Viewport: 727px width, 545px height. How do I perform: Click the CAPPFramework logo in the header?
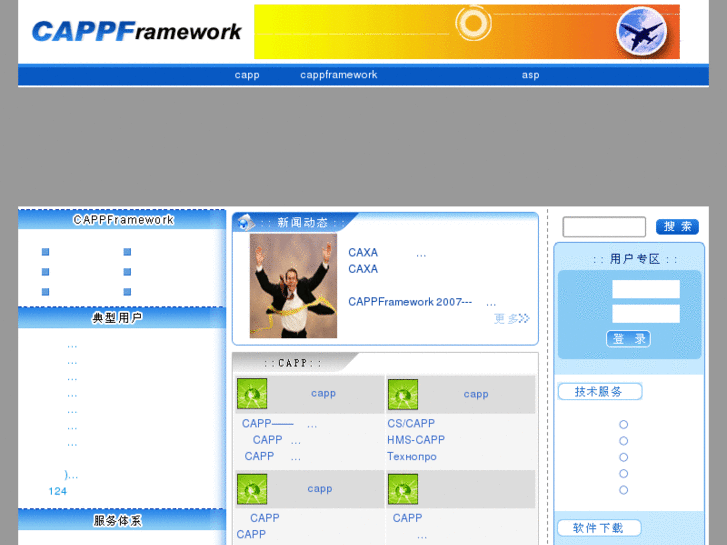[x=136, y=32]
